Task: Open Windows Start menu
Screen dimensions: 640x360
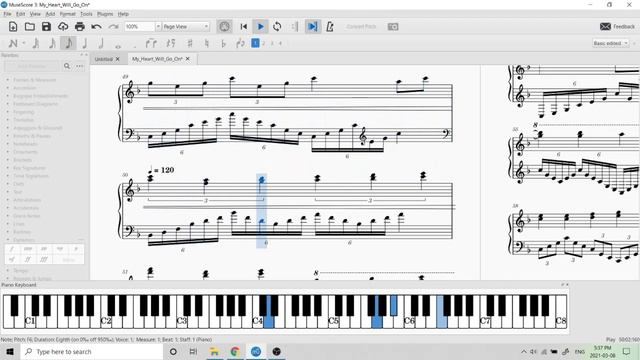Action: click(10, 351)
